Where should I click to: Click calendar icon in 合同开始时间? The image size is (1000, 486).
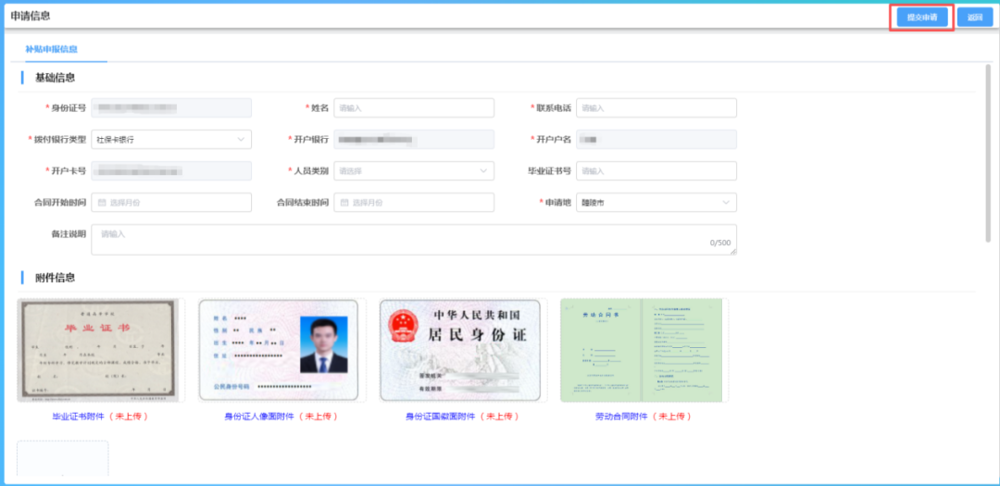[102, 202]
